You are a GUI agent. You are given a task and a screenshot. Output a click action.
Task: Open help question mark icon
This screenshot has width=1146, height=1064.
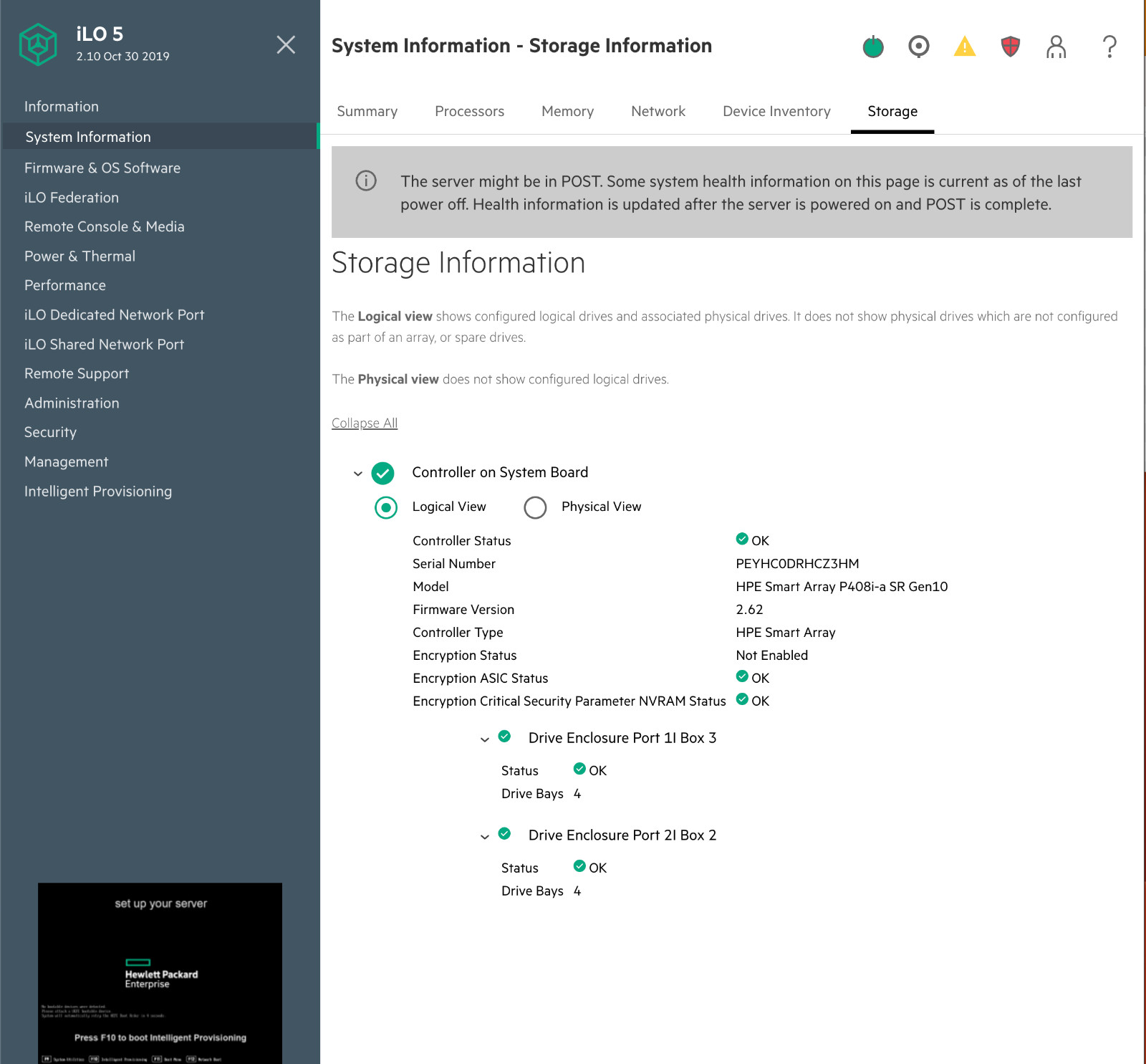pos(1109,47)
